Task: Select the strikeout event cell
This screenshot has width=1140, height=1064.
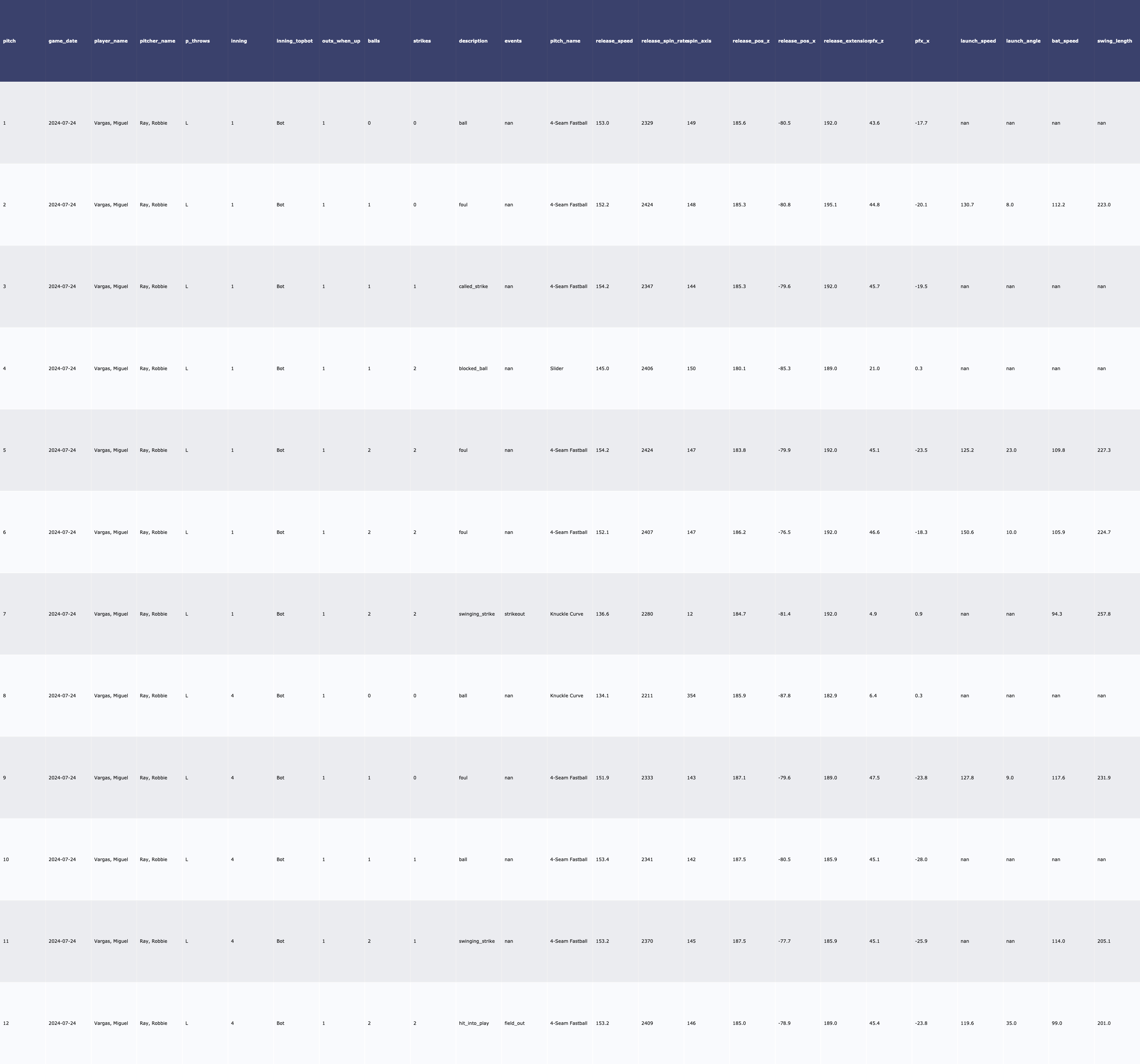Action: tap(515, 614)
